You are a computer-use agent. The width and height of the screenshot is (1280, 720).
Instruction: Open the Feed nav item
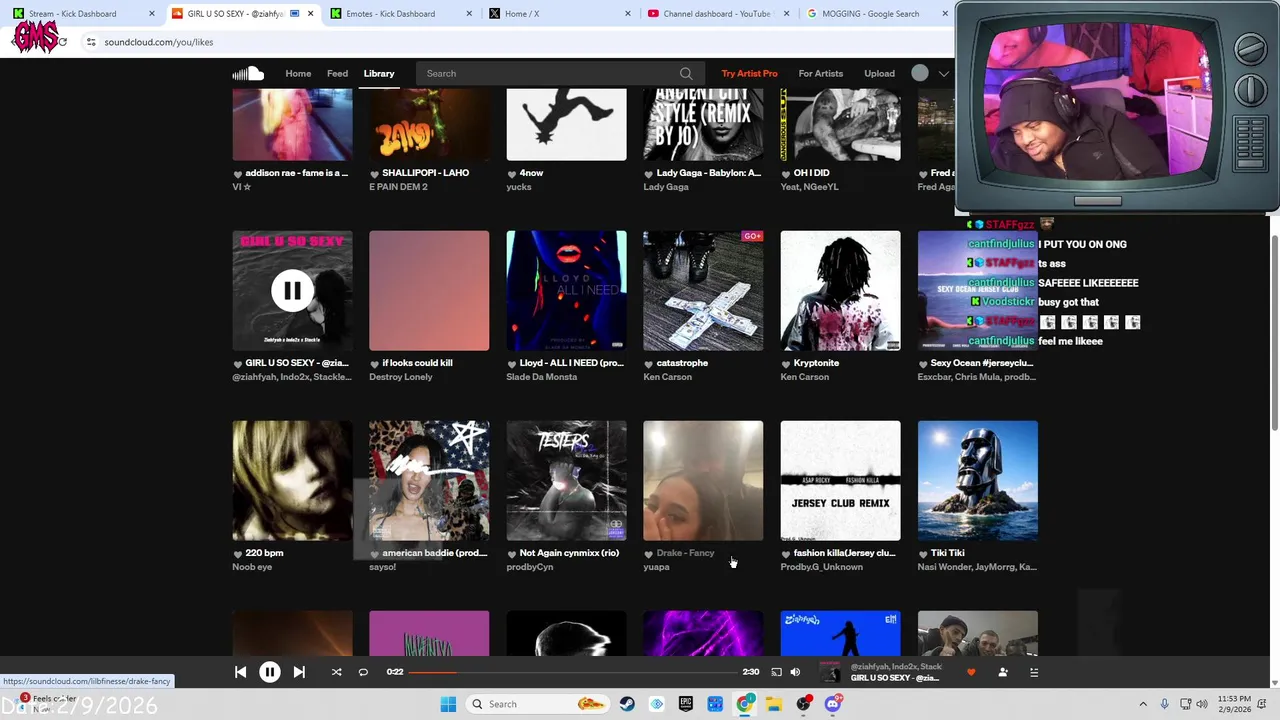tap(338, 73)
